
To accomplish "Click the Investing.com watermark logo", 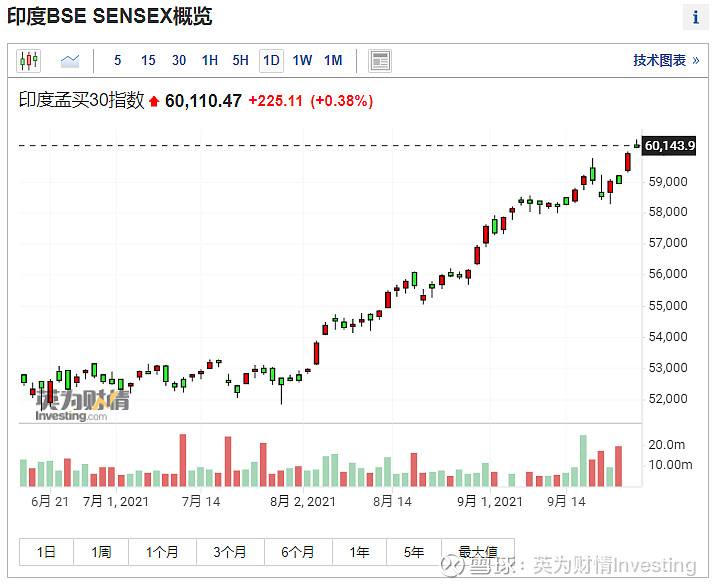I will pyautogui.click(x=81, y=405).
